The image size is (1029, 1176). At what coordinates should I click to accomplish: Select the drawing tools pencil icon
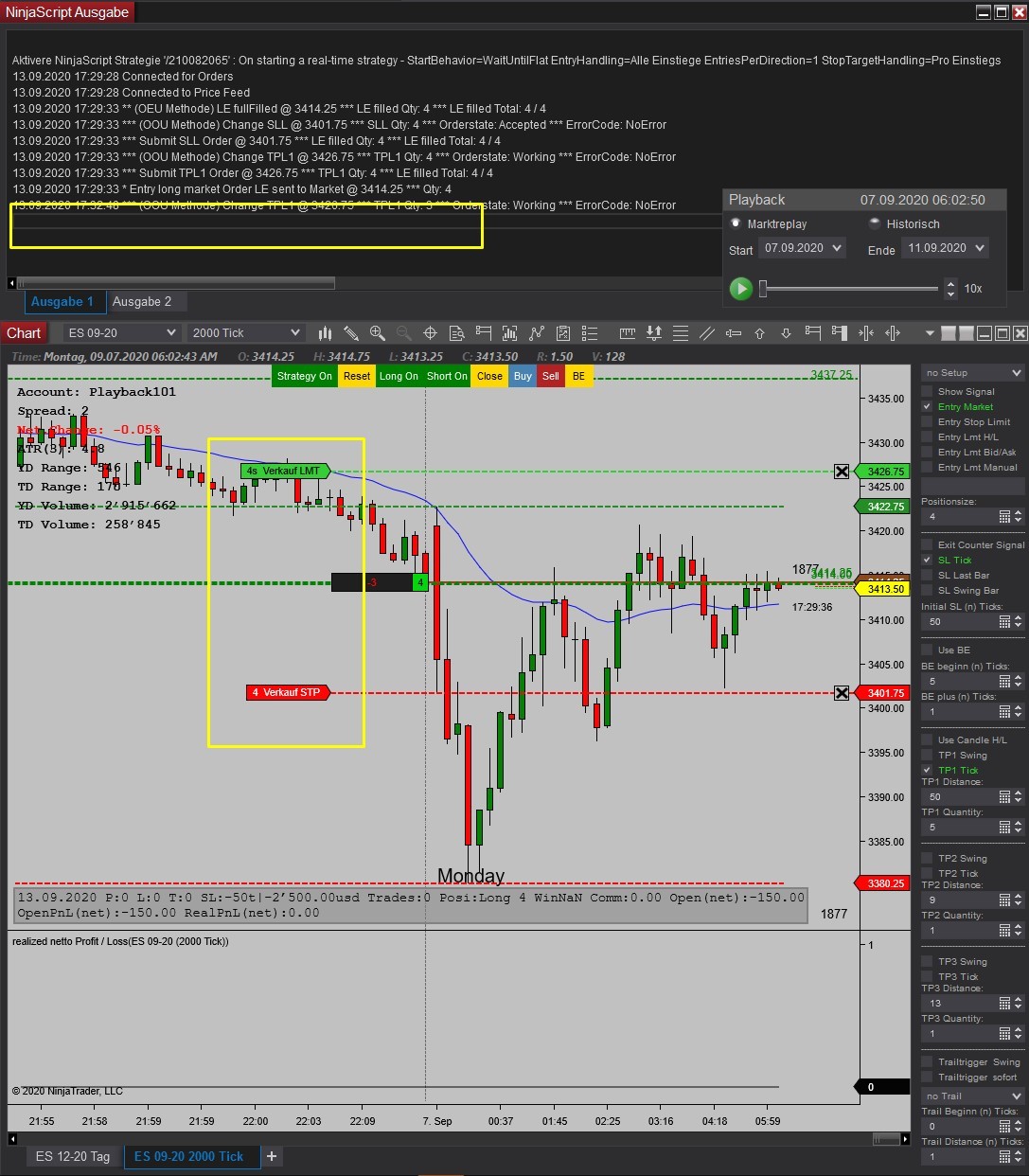(x=351, y=332)
